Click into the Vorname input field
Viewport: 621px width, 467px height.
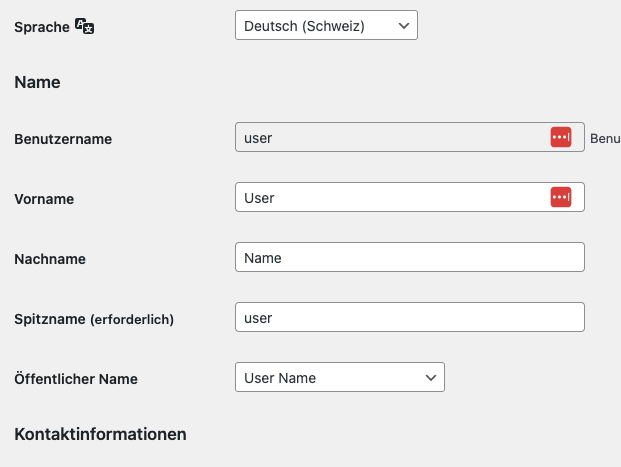(390, 198)
